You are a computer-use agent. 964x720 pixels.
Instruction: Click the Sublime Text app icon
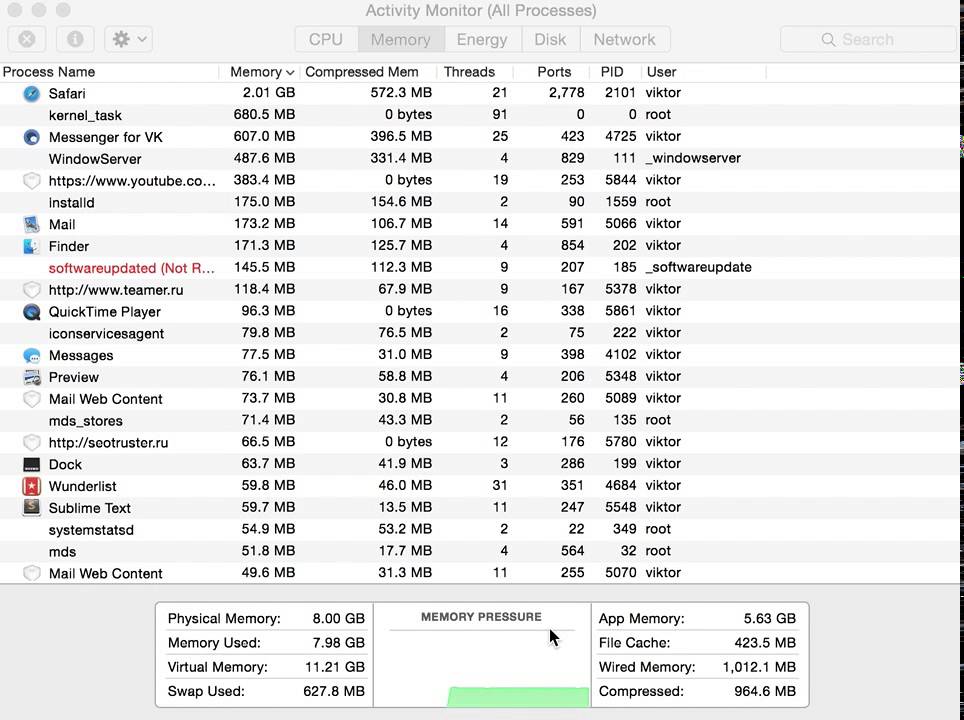(x=31, y=508)
